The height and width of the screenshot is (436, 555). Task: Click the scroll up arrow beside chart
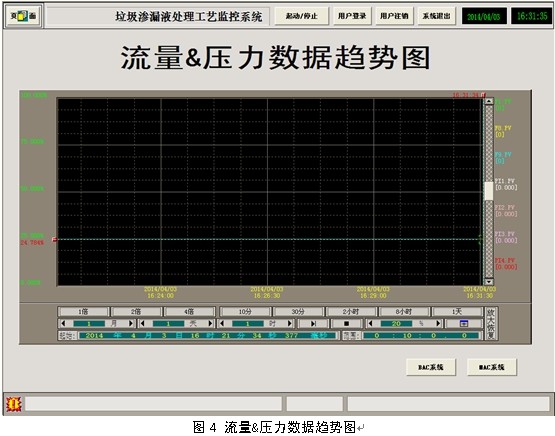(489, 101)
